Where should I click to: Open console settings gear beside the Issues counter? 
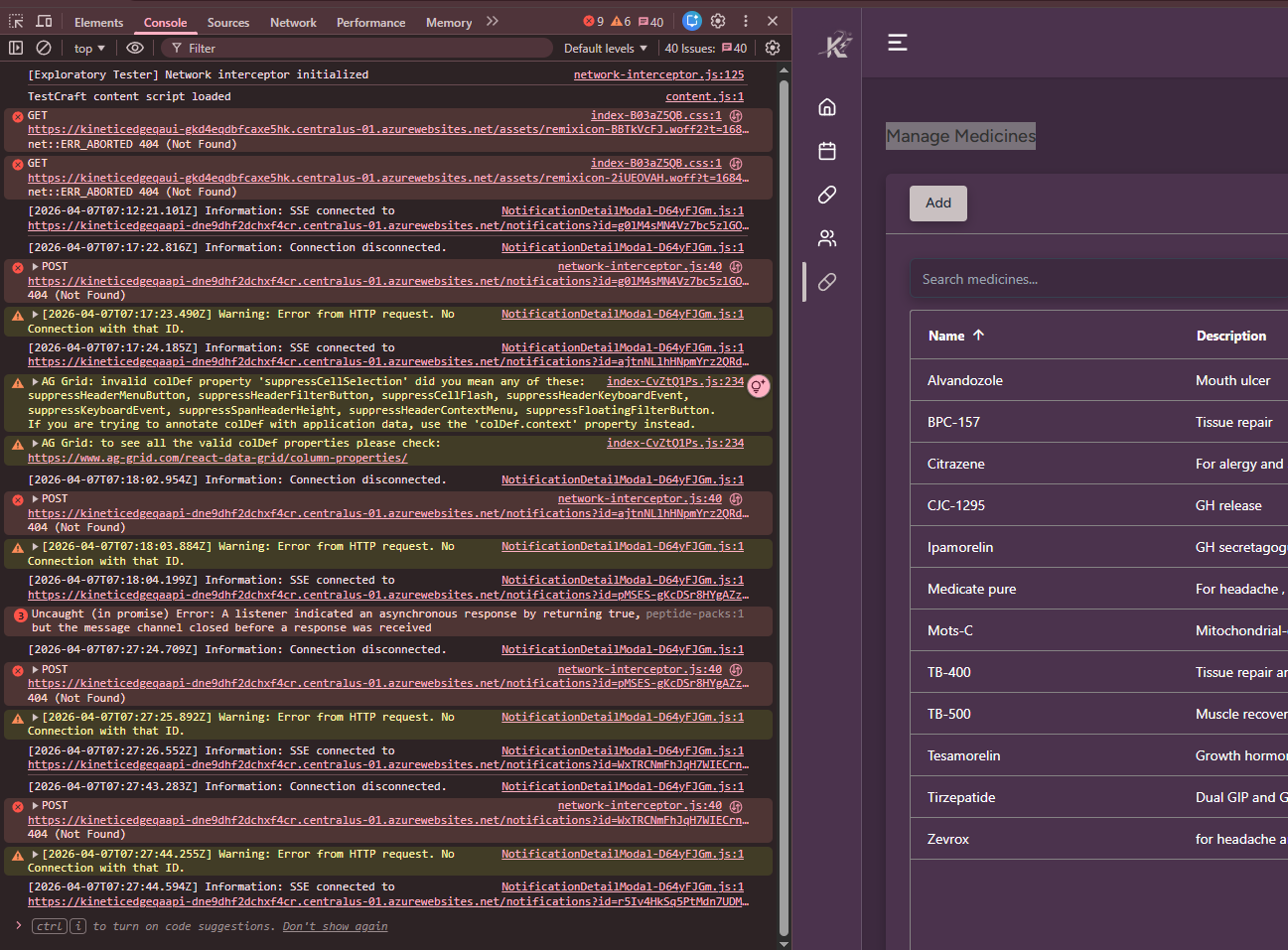pos(773,48)
